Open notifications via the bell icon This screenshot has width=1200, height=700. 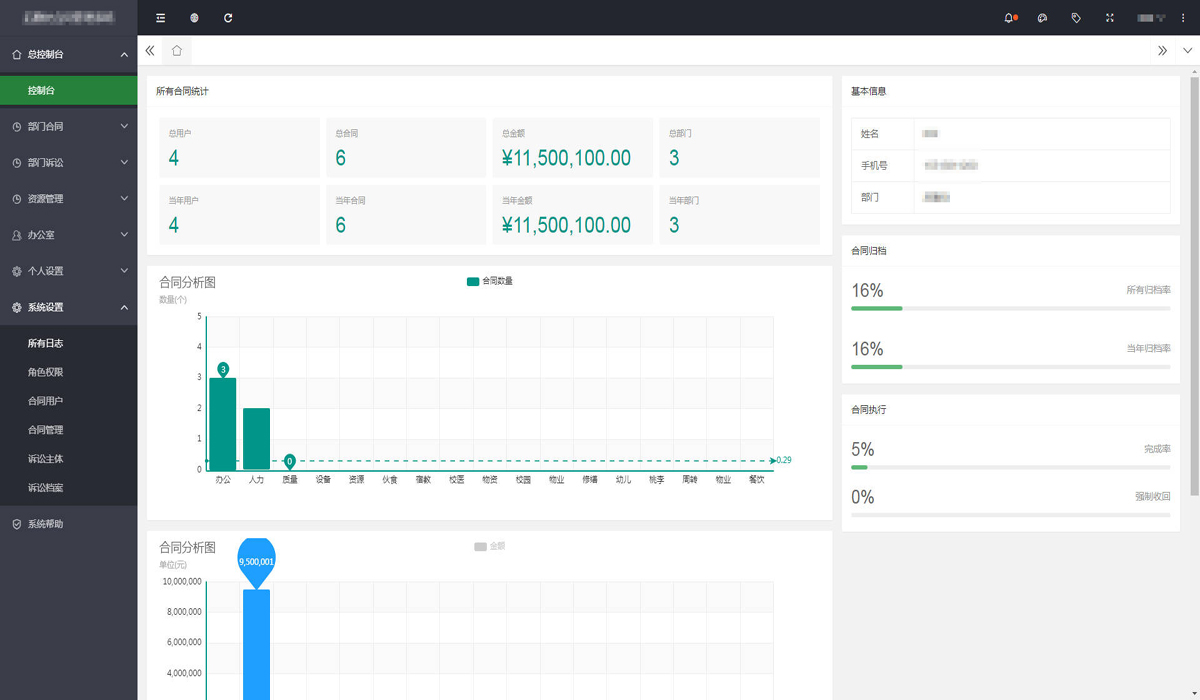[x=1009, y=18]
